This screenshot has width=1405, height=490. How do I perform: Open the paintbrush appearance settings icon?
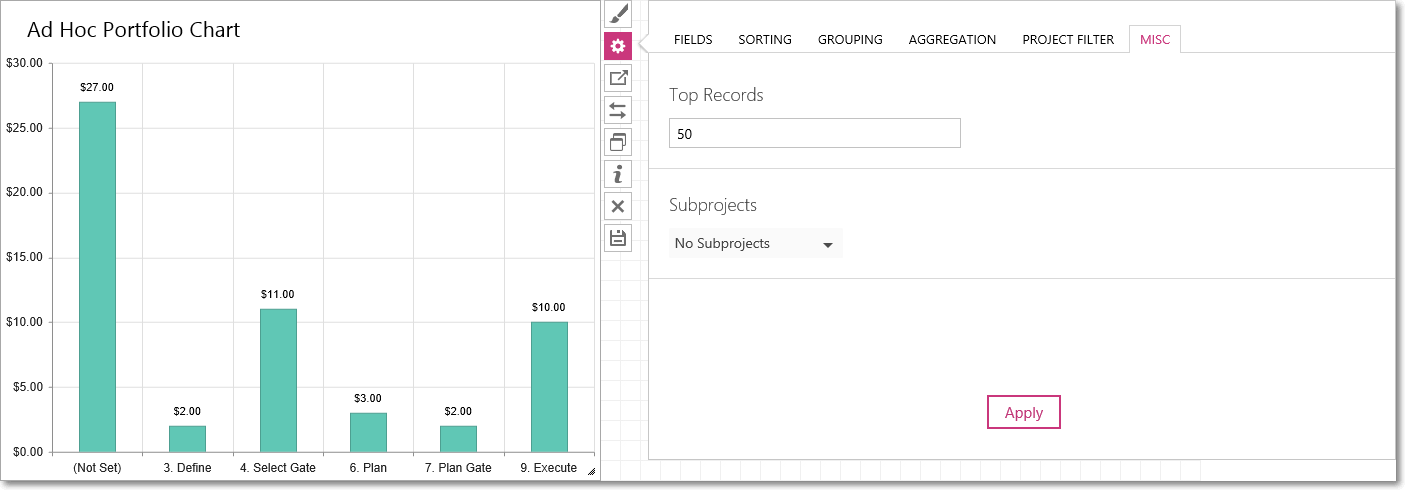pos(618,14)
